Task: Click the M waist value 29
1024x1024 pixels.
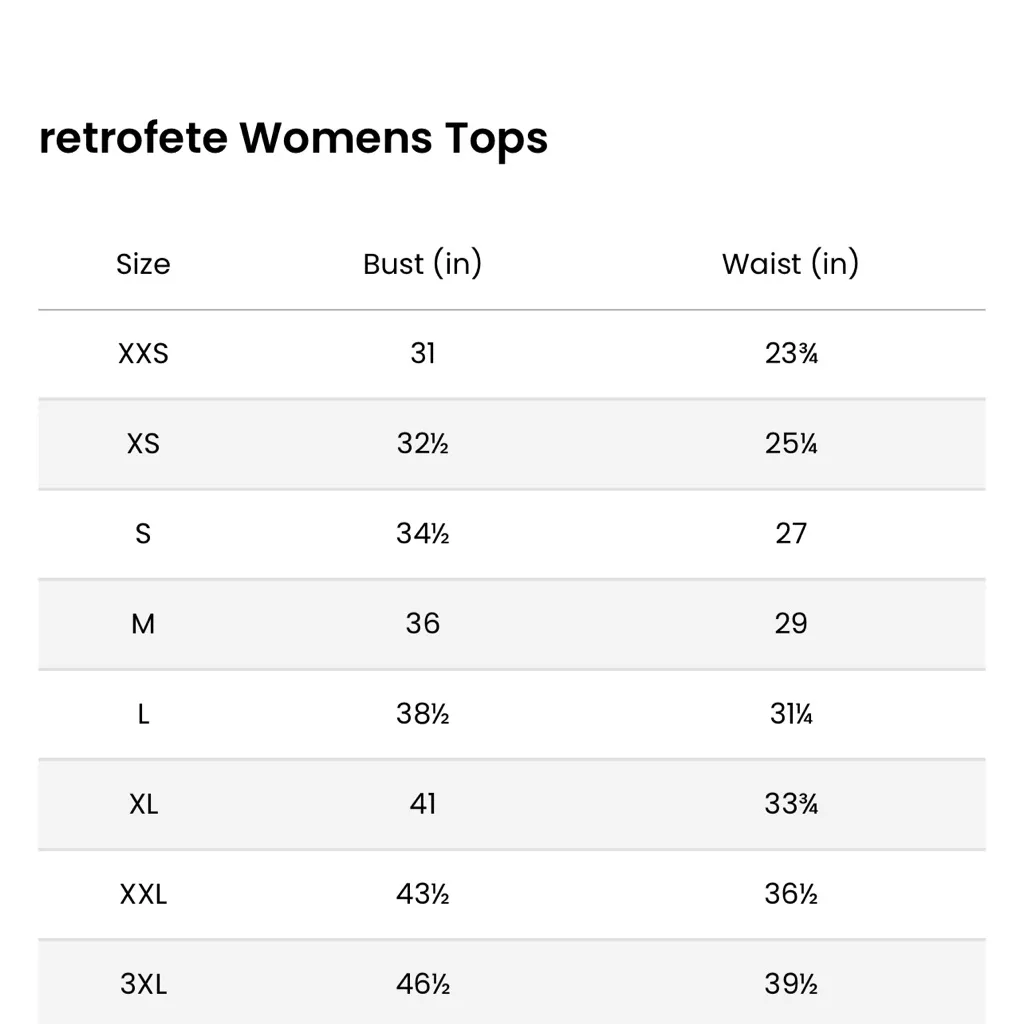Action: click(x=790, y=624)
